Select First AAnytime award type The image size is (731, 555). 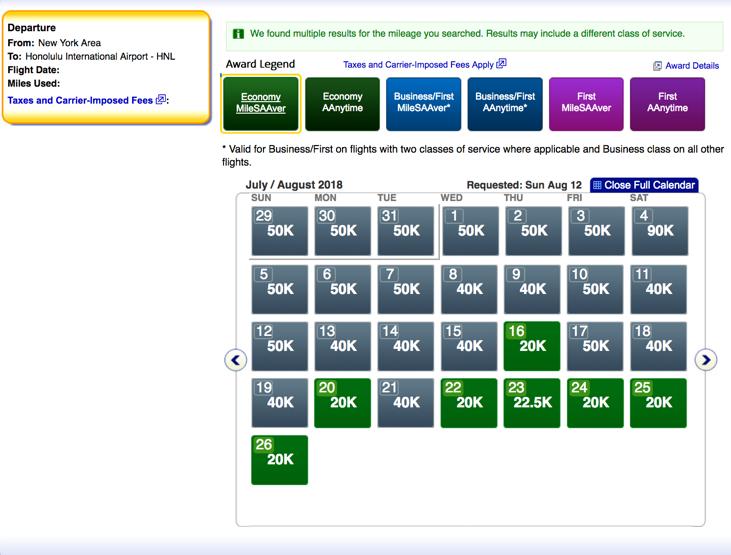tap(667, 104)
